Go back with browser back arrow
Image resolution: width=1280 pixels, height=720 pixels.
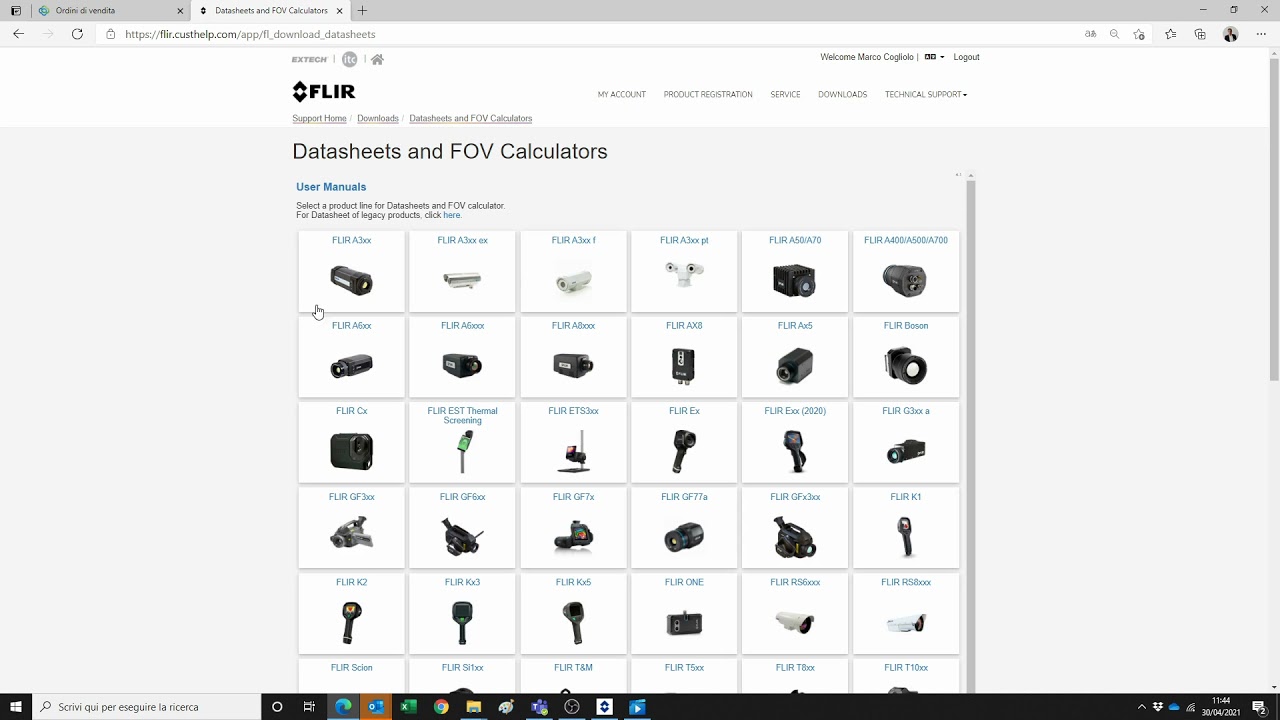[18, 34]
